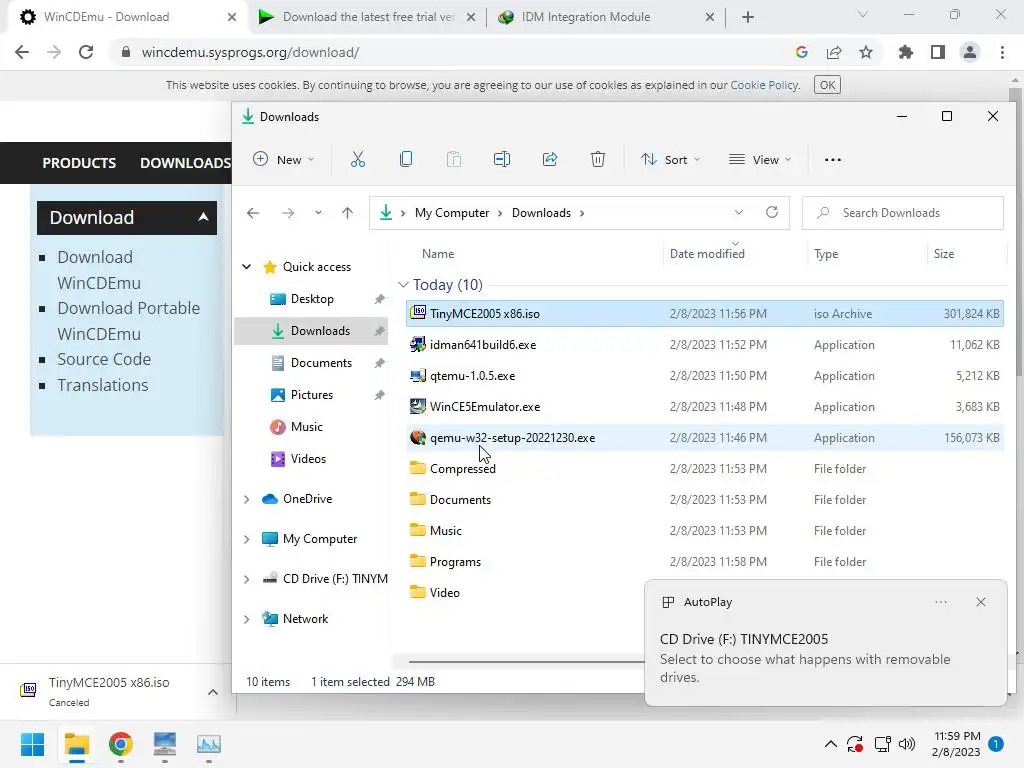Go up one folder level in Explorer

[x=347, y=213]
